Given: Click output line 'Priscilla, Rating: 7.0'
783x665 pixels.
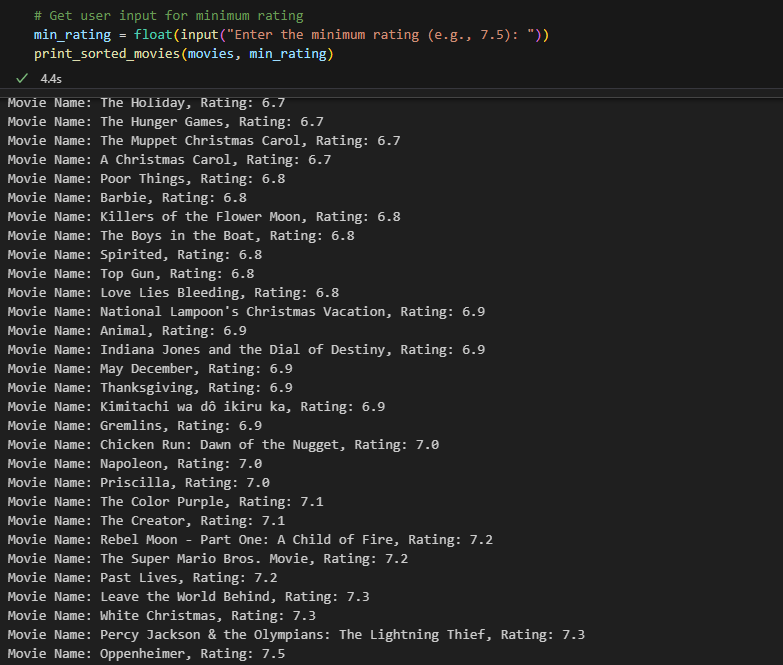Looking at the screenshot, I should 138,482.
